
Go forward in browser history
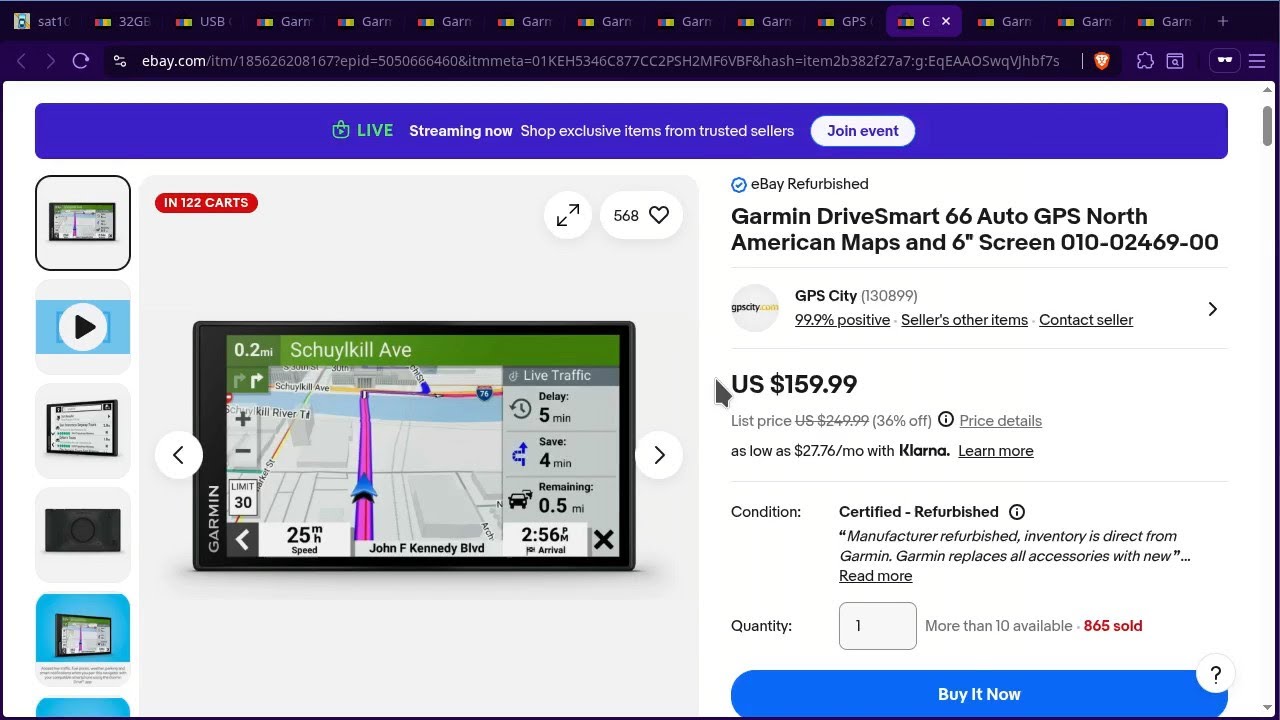tap(50, 61)
